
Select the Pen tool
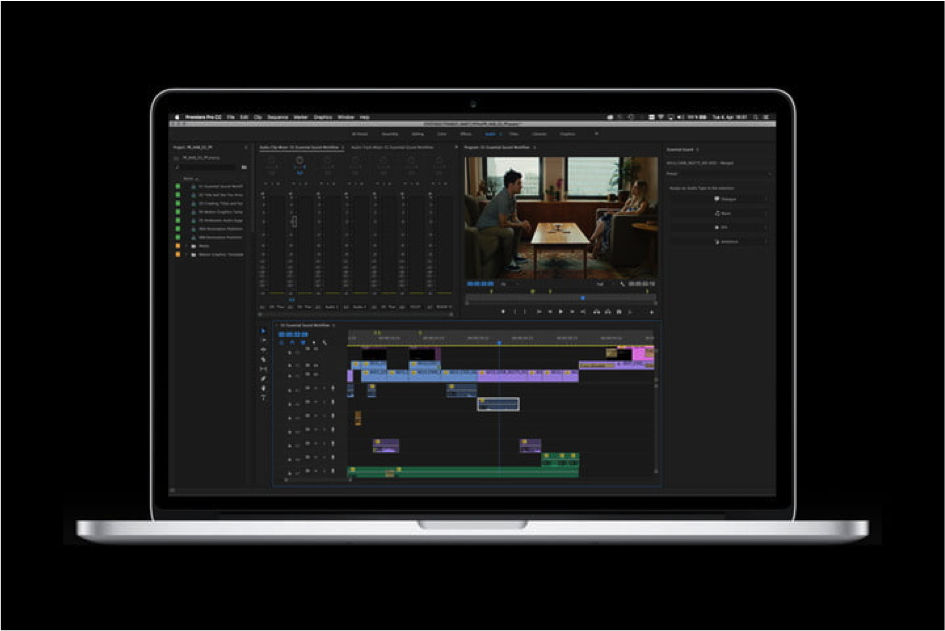tap(263, 378)
